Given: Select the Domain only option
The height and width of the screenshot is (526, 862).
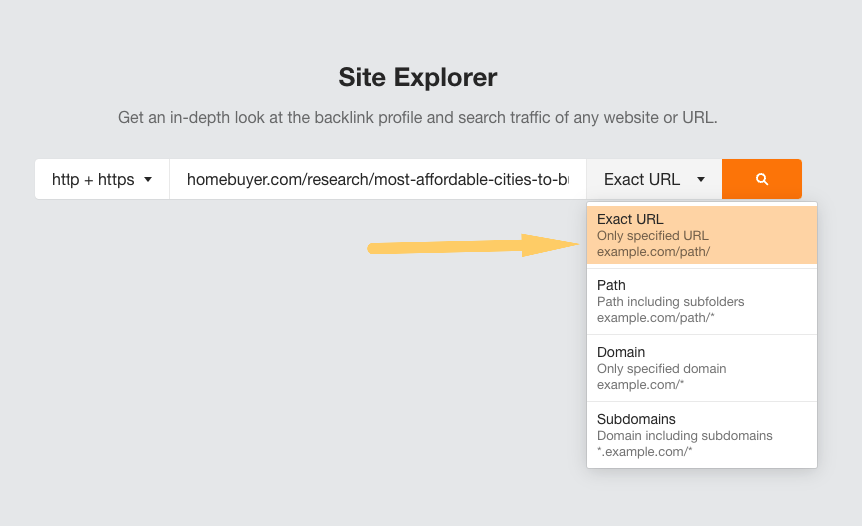Looking at the screenshot, I should tap(702, 368).
